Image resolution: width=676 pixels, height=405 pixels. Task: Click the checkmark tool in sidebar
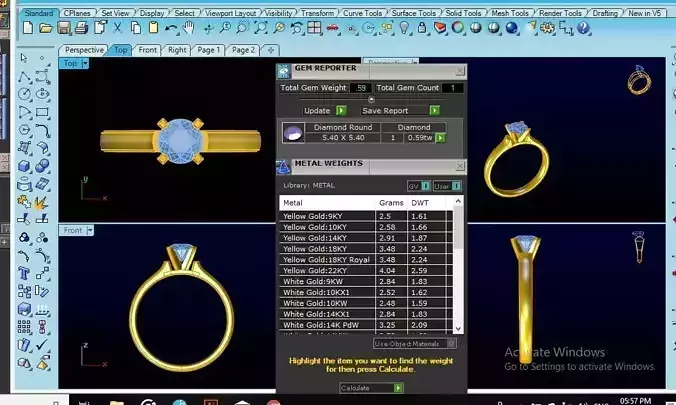coord(42,345)
